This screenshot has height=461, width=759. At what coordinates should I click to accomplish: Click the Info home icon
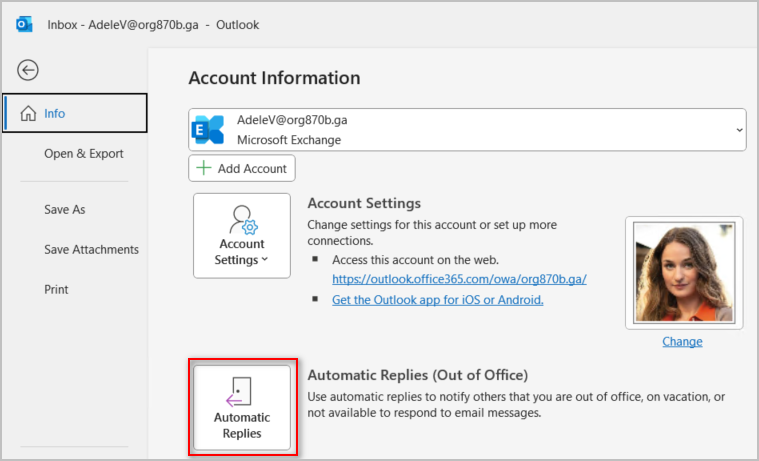click(28, 113)
